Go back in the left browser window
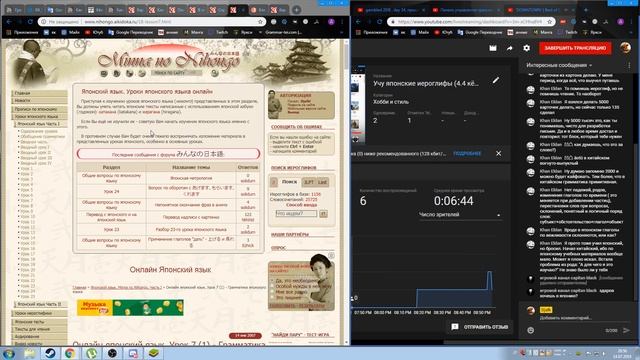The height and width of the screenshot is (360, 640). point(9,22)
